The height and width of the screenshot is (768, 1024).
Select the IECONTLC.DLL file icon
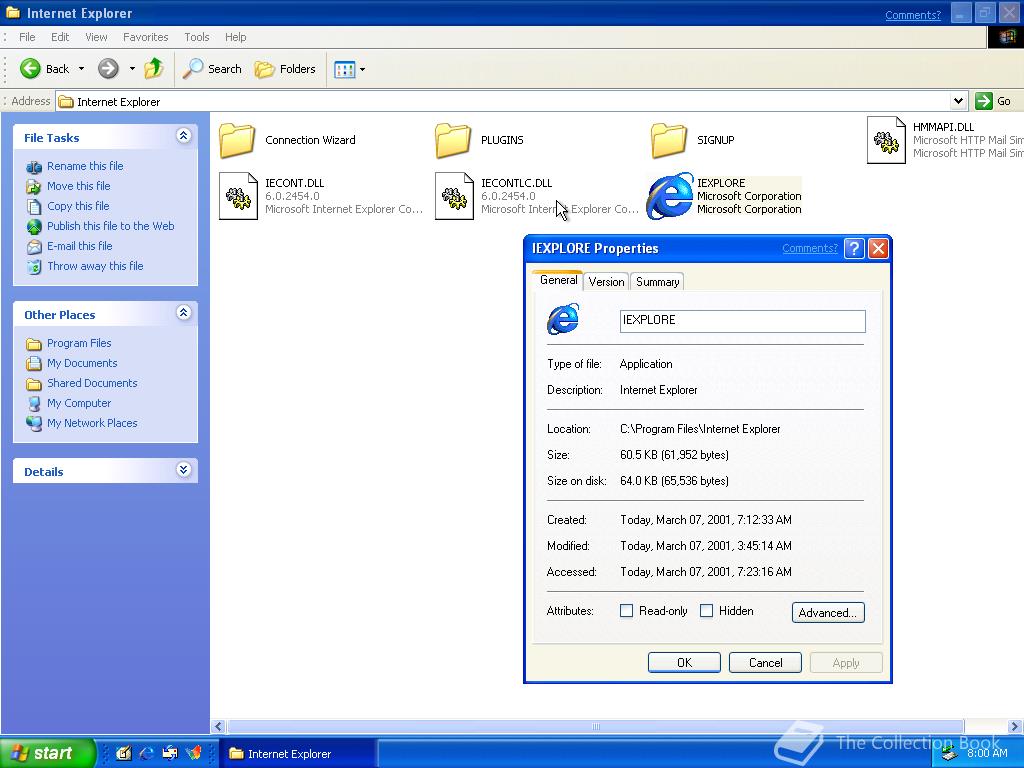(x=455, y=196)
